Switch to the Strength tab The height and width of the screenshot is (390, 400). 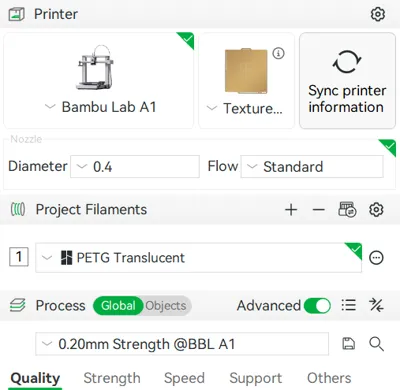click(x=112, y=378)
